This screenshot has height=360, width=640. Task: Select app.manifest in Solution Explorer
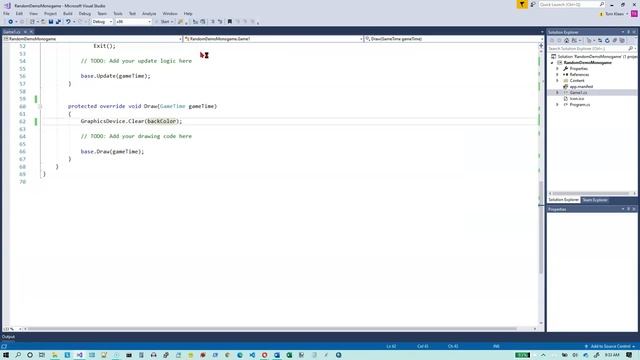point(581,87)
